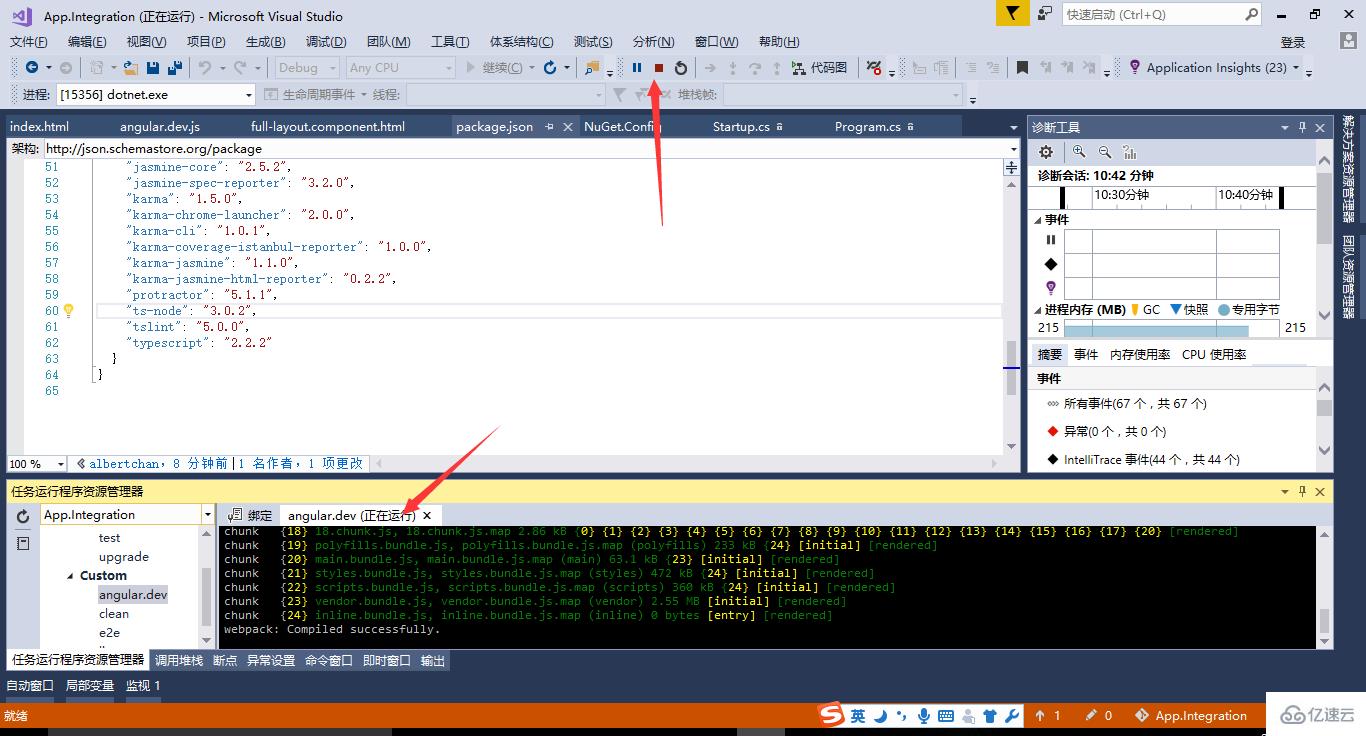The image size is (1366, 736).
Task: Switch to the Startup.cs tab
Action: point(741,127)
